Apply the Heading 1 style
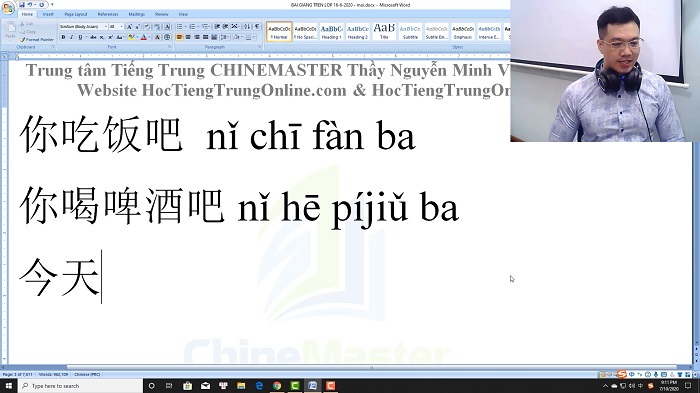 [331, 32]
